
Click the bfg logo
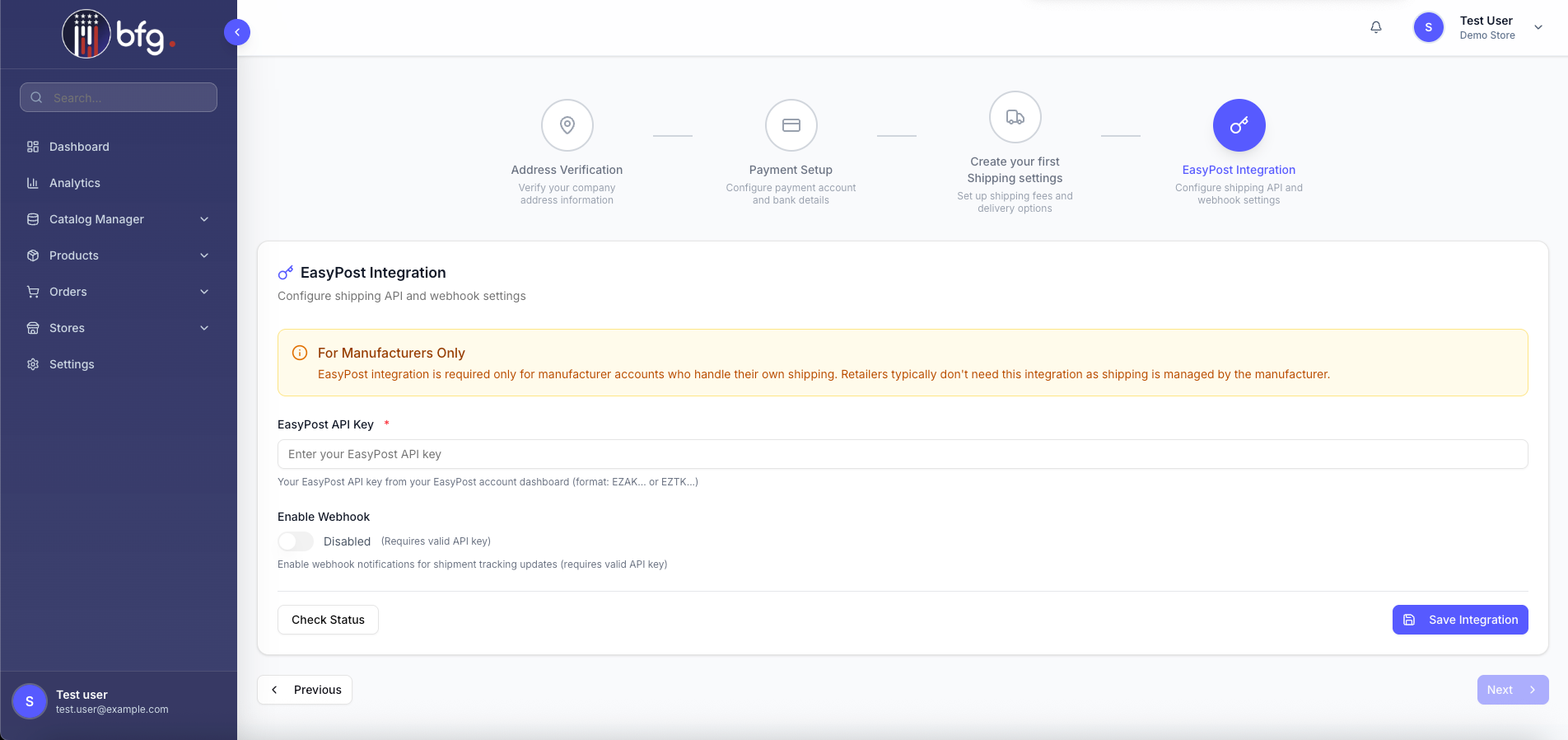pyautogui.click(x=119, y=35)
